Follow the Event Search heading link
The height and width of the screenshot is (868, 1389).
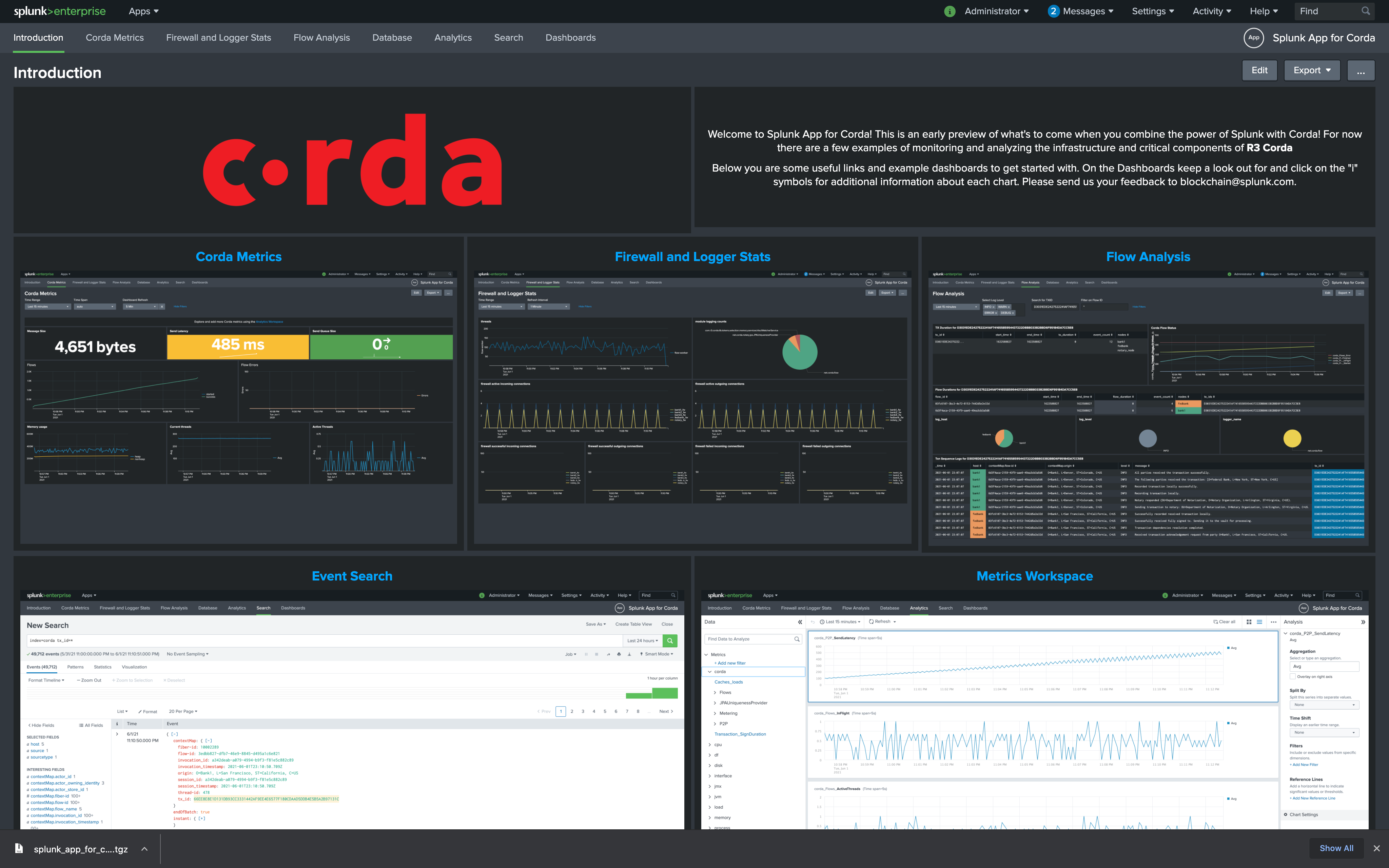(352, 576)
